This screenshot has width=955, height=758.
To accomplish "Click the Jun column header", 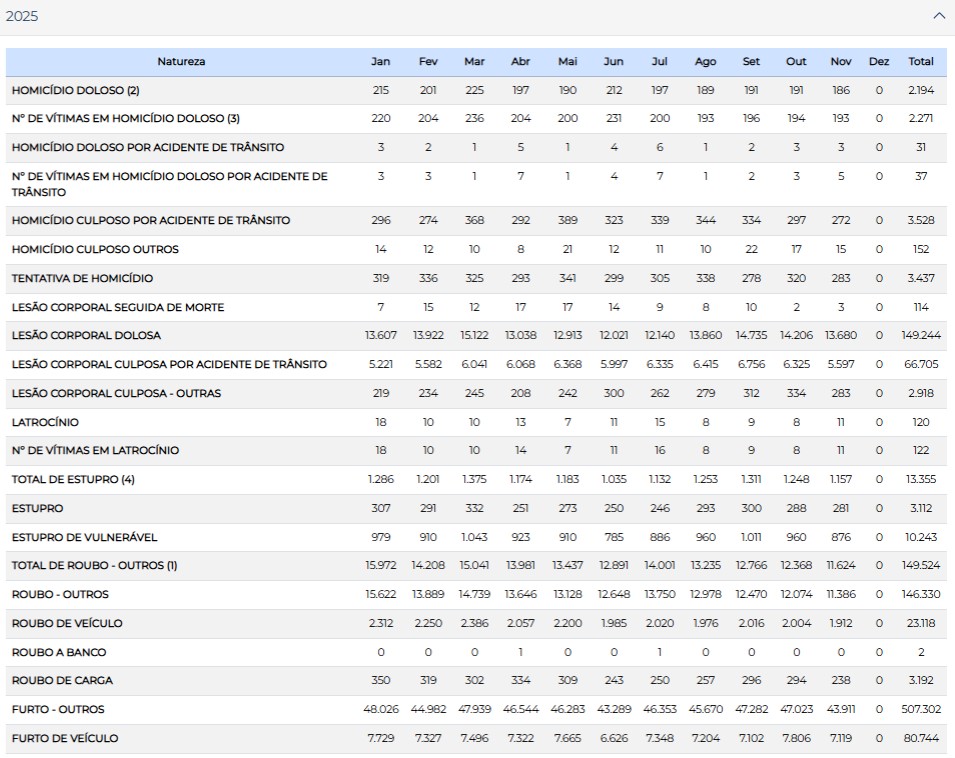I will 613,62.
